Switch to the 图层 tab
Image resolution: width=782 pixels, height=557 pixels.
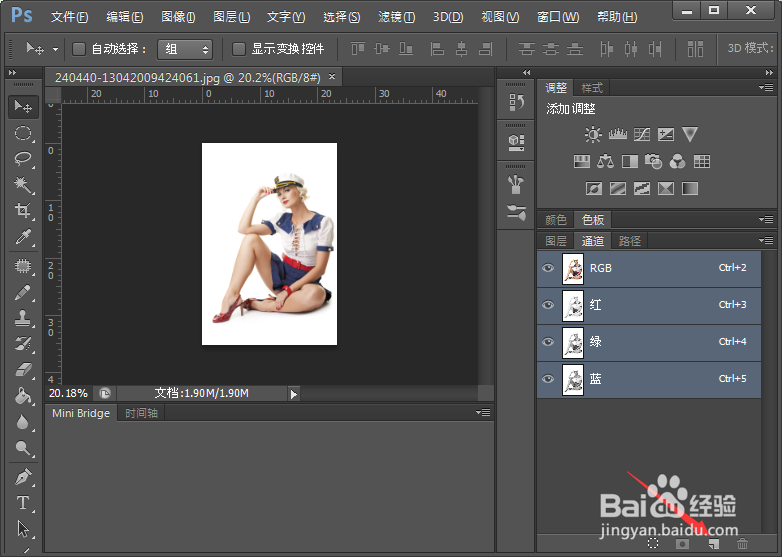click(x=556, y=241)
